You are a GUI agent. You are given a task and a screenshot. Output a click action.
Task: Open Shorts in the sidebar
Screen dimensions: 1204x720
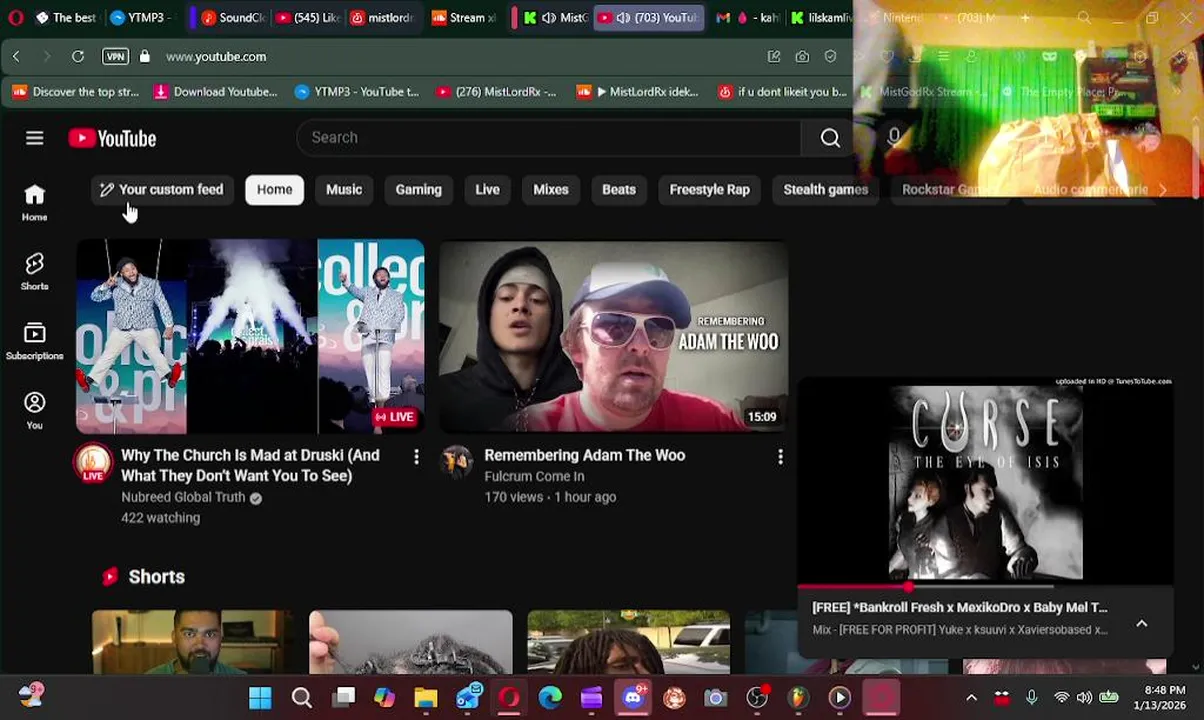point(34,271)
